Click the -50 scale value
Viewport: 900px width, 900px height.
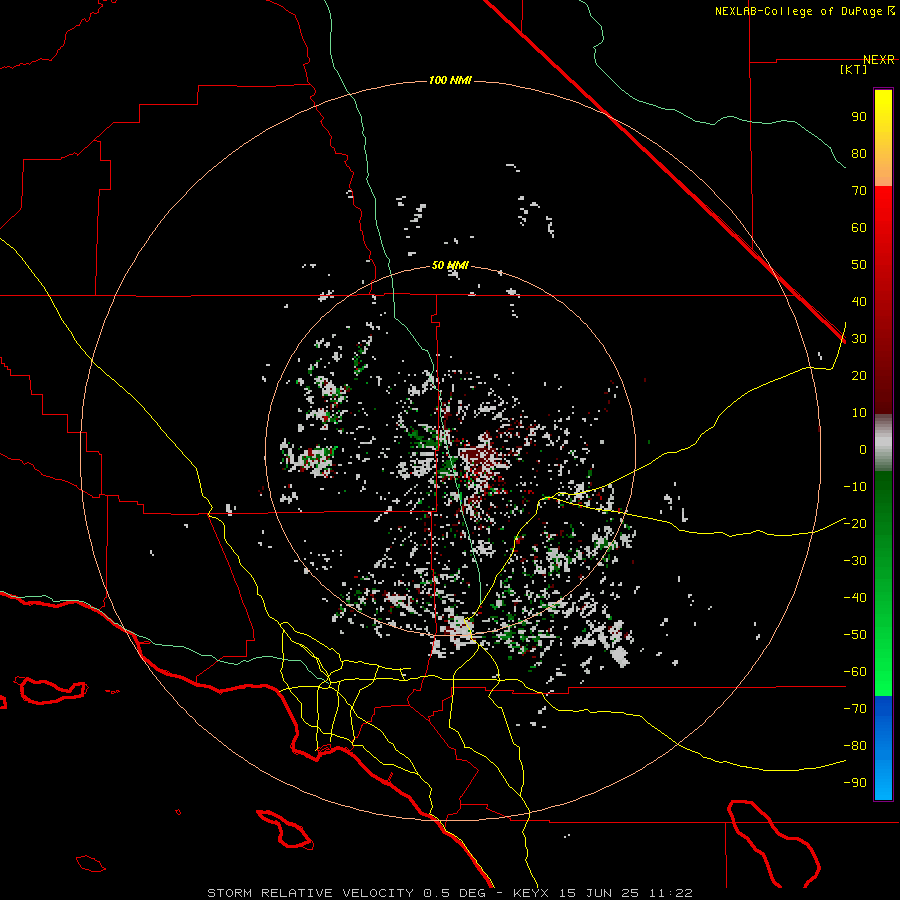[x=855, y=635]
